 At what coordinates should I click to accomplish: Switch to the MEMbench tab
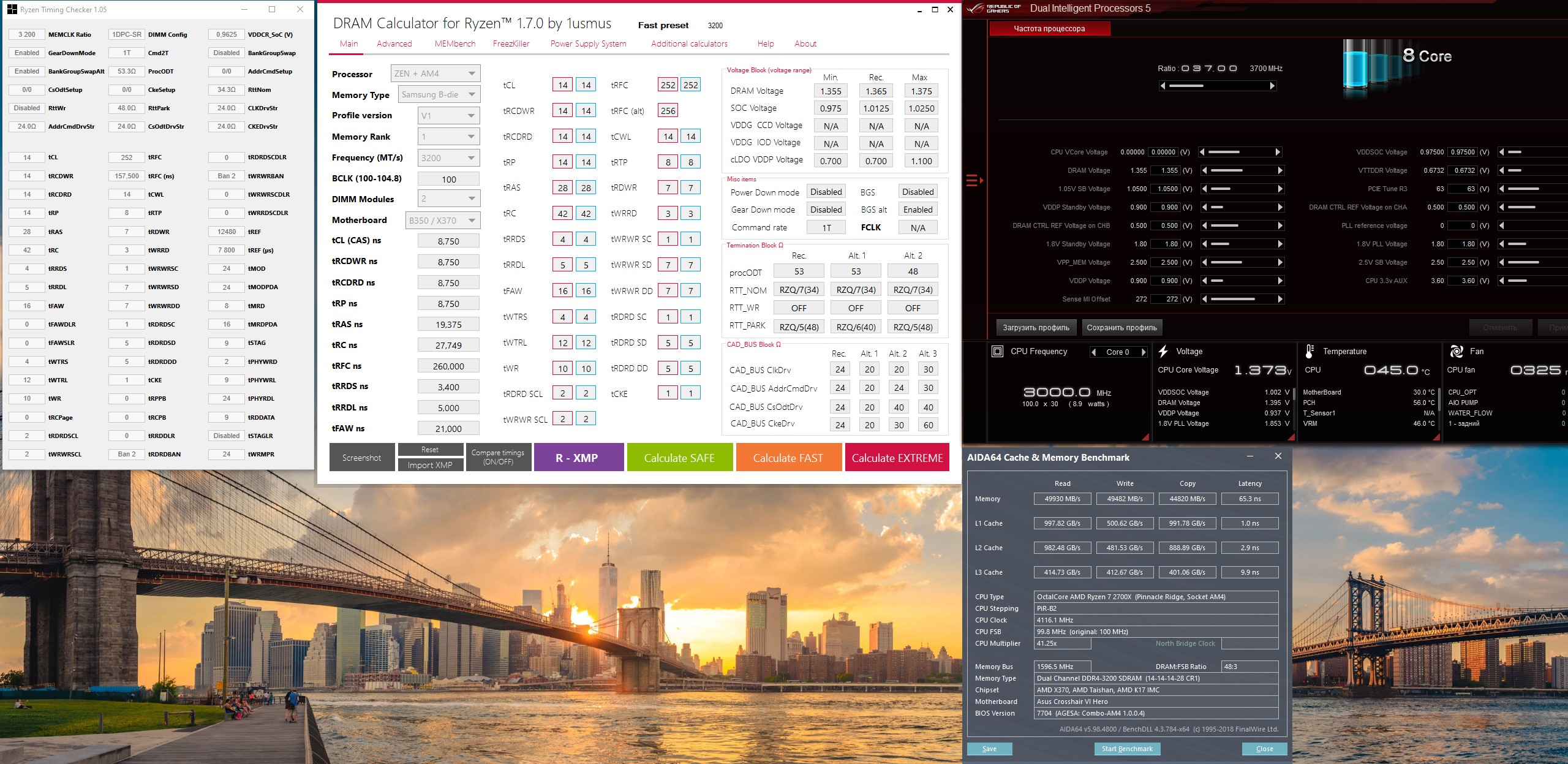(454, 43)
